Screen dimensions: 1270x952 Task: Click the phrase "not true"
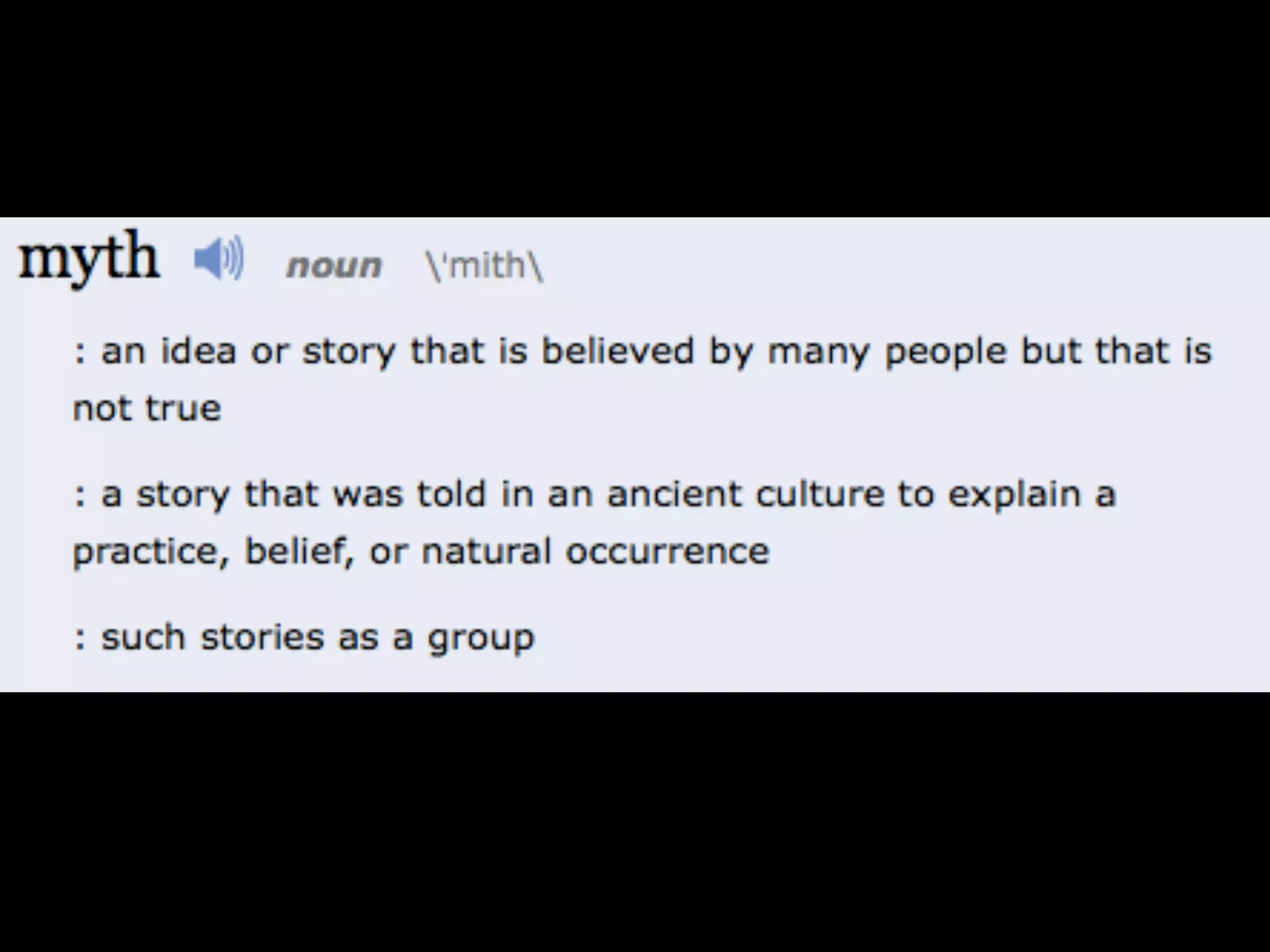pos(147,408)
